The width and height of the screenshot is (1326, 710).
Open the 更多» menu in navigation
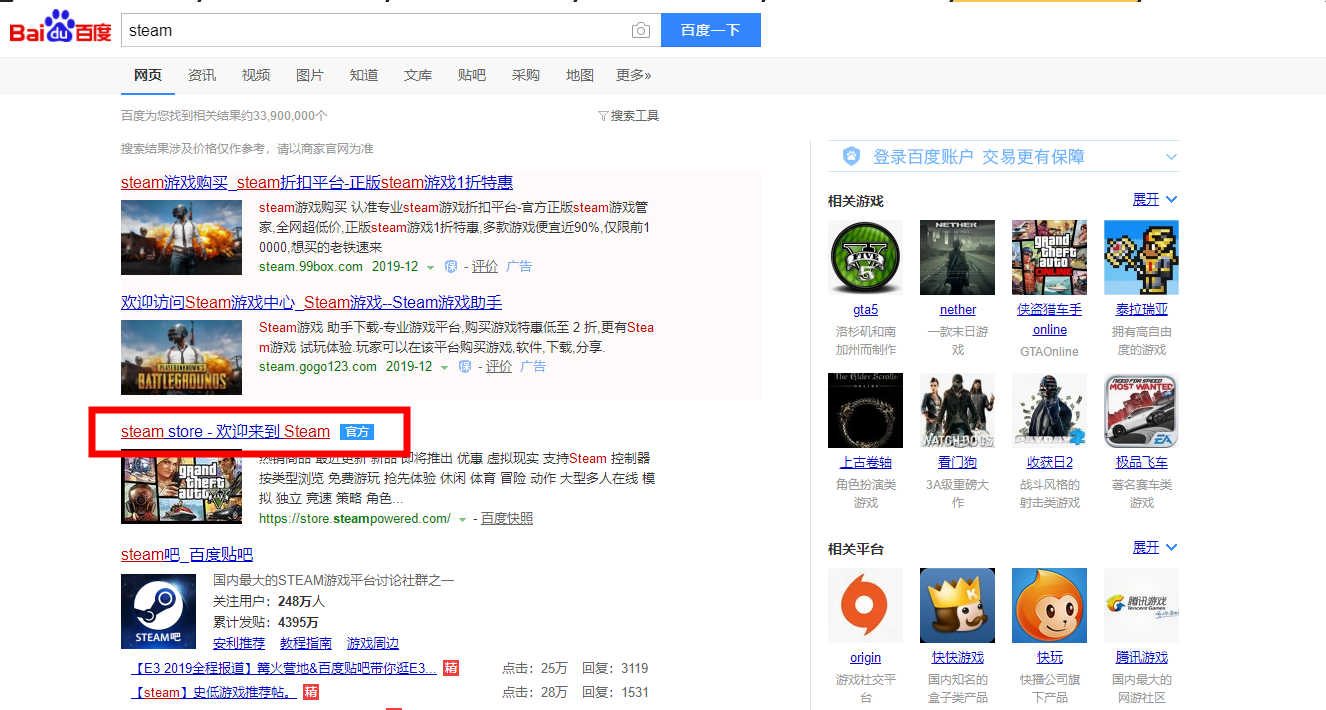(x=633, y=75)
